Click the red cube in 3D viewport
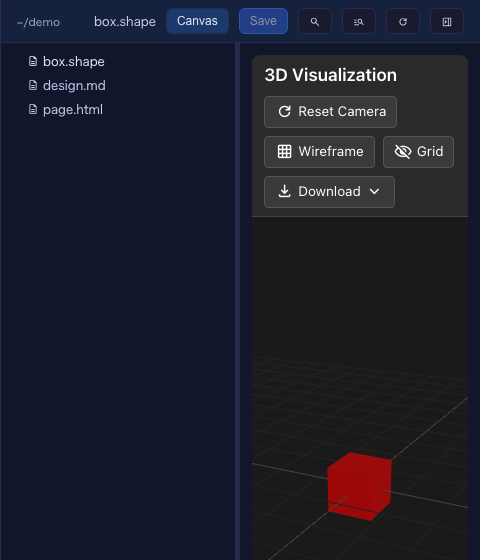This screenshot has height=560, width=480. click(x=359, y=486)
